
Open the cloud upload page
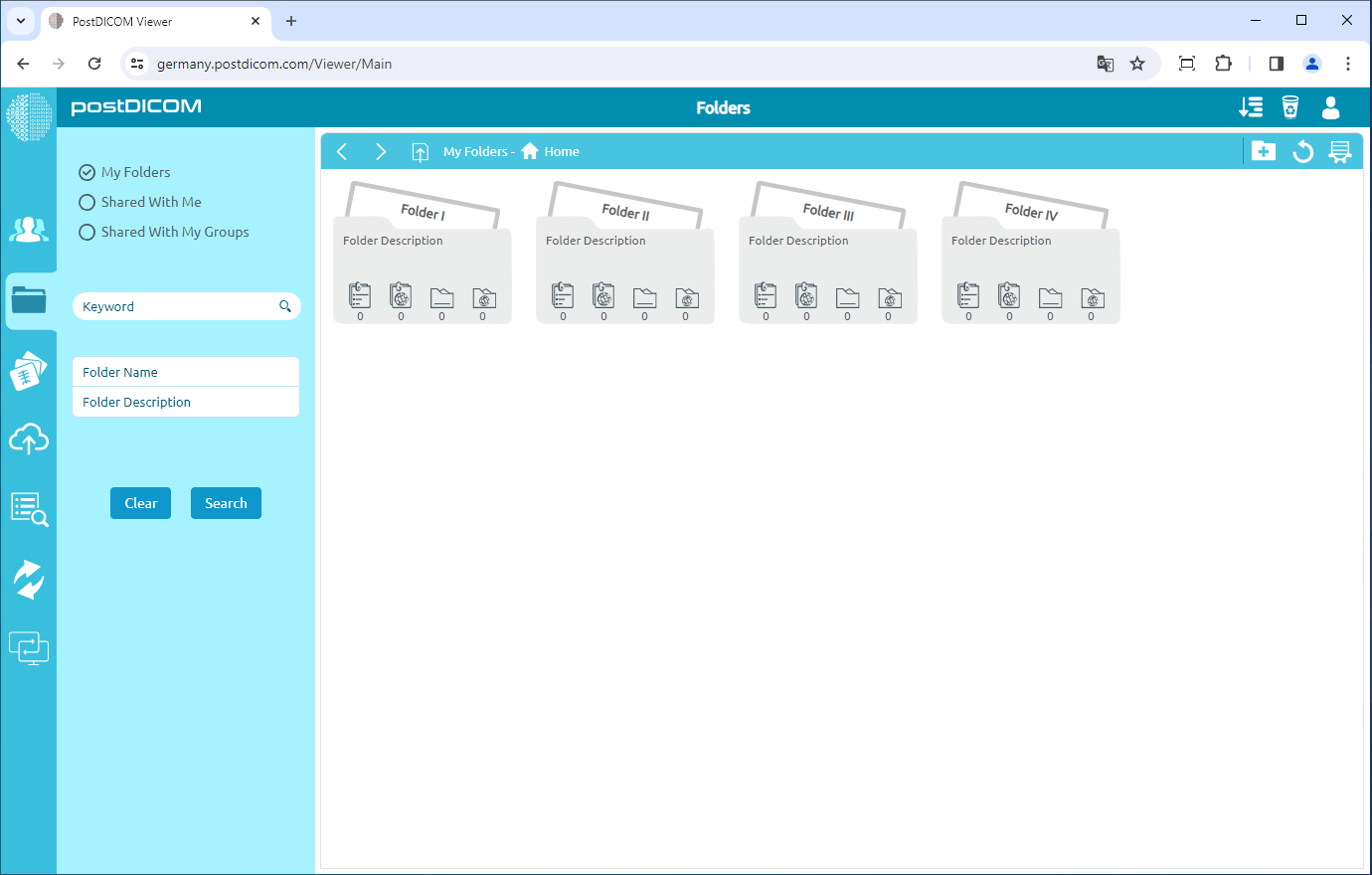(x=29, y=438)
